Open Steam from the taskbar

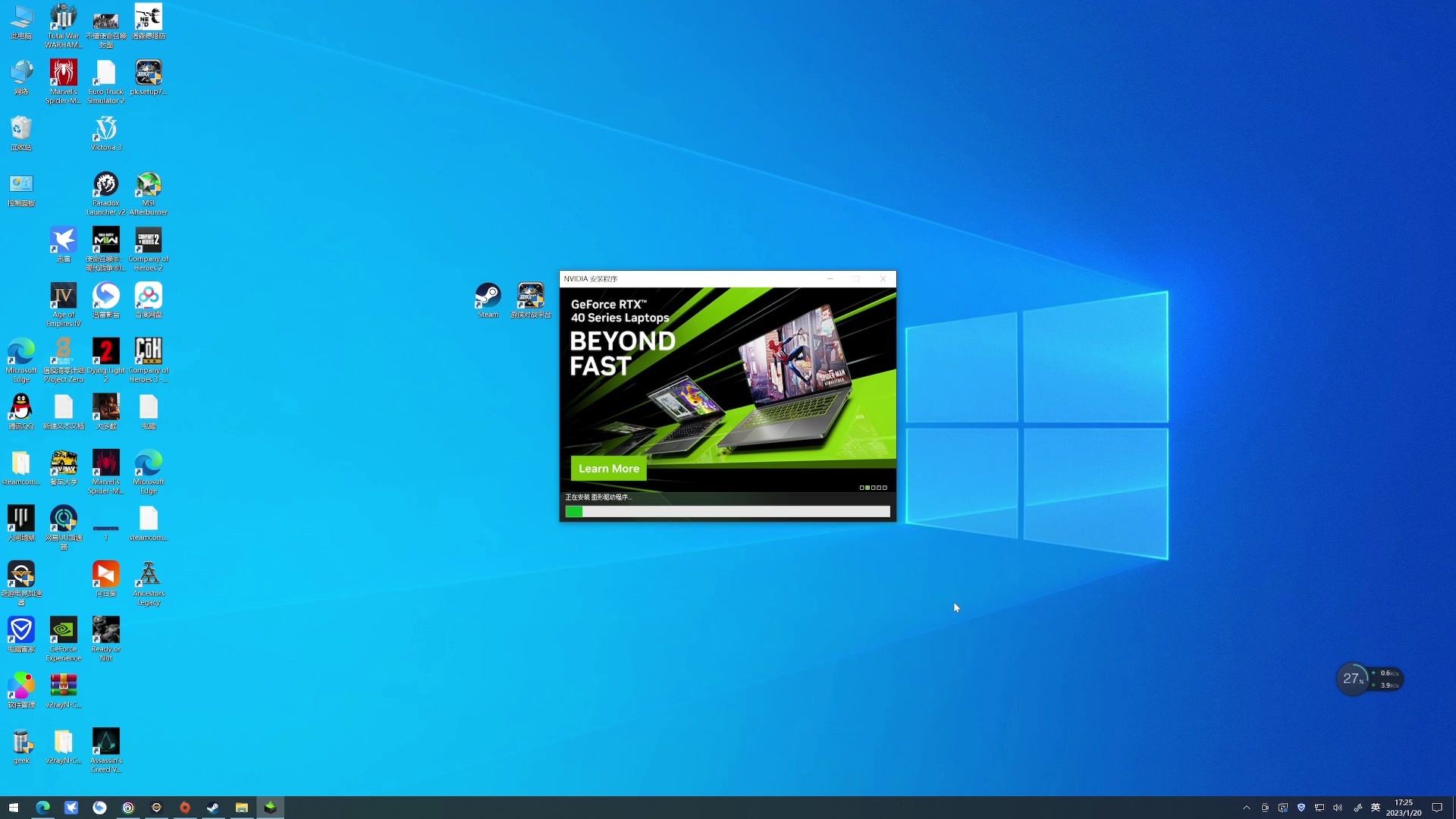(213, 808)
